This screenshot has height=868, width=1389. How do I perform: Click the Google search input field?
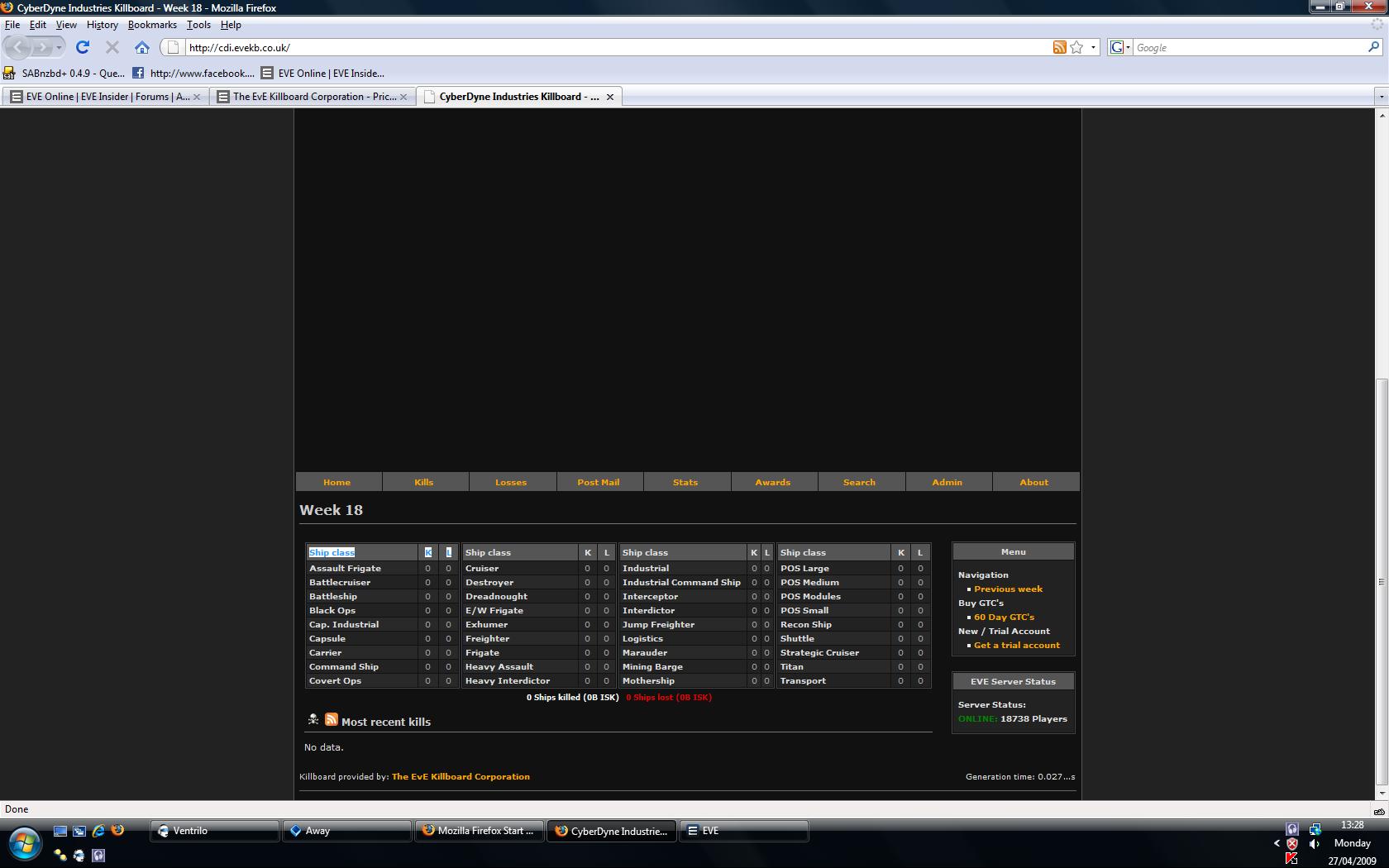(1249, 47)
